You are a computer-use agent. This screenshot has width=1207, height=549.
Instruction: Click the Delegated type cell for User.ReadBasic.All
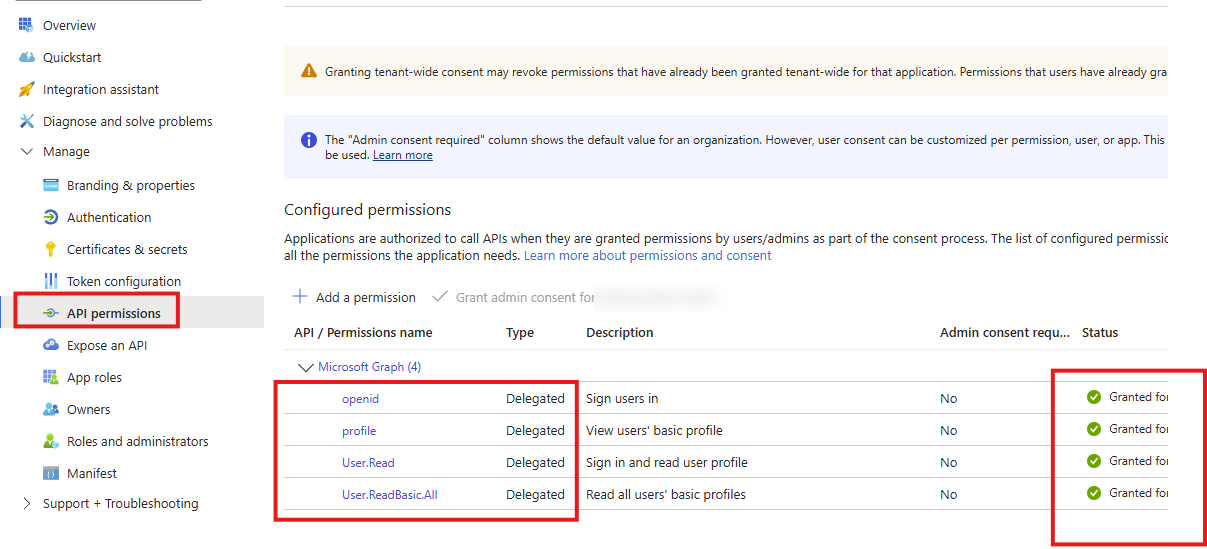(535, 494)
